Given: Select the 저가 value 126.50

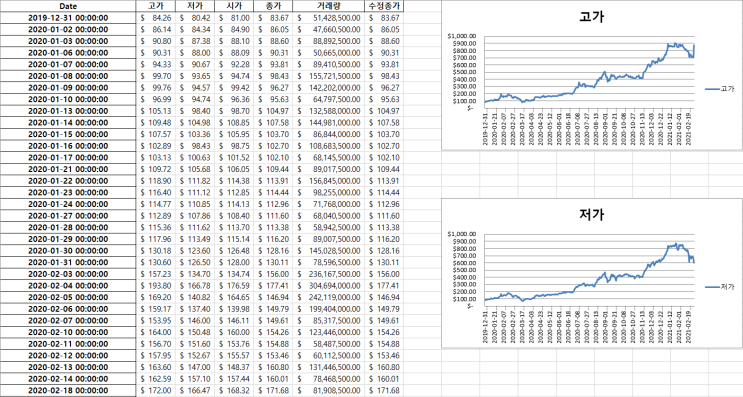Looking at the screenshot, I should (195, 262).
